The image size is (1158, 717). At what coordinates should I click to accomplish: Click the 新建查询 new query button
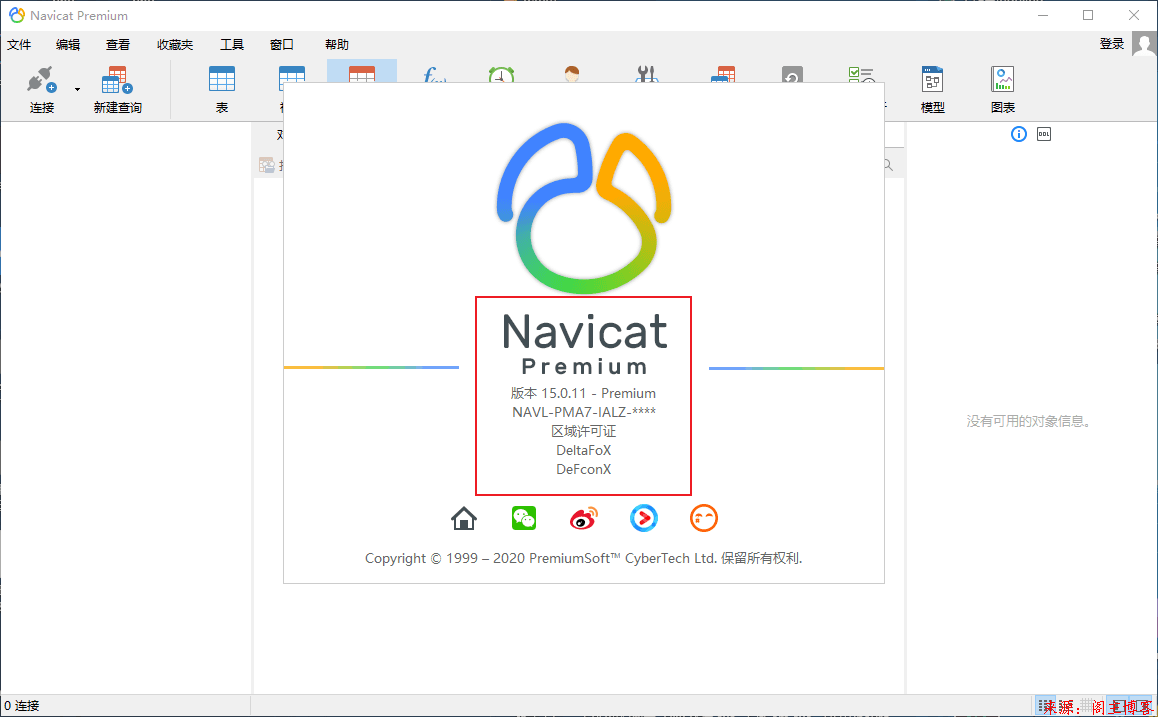(117, 90)
